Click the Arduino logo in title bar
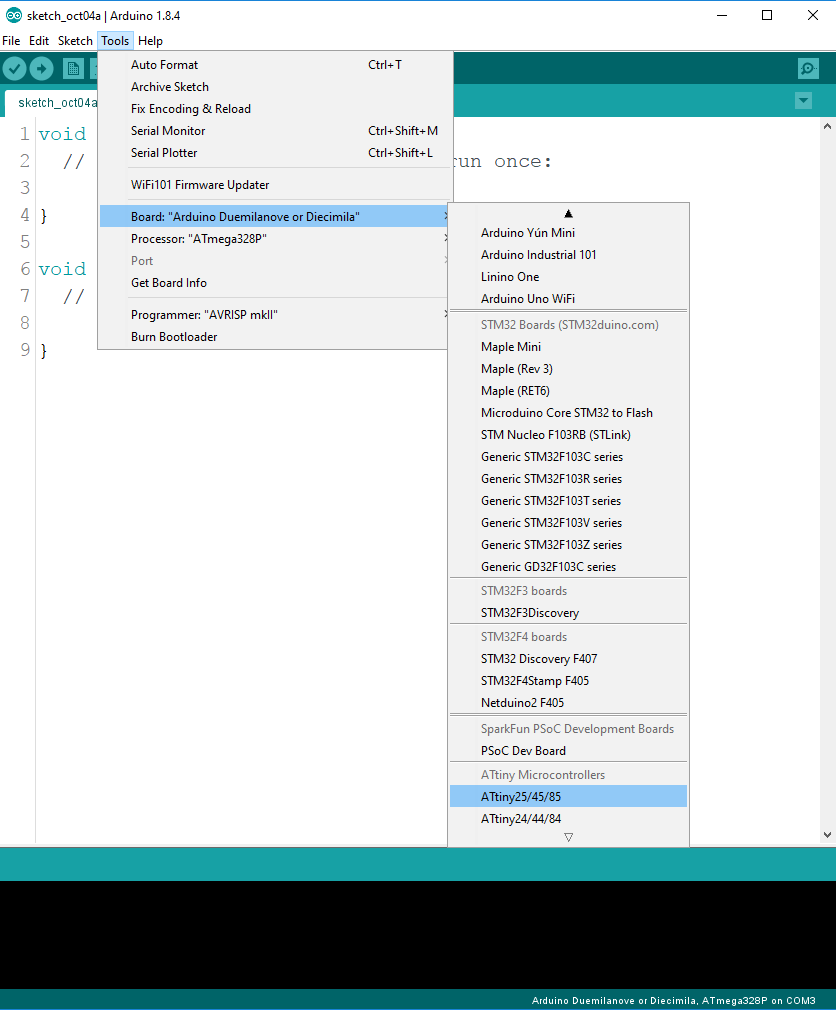The height and width of the screenshot is (1010, 836). tap(14, 15)
